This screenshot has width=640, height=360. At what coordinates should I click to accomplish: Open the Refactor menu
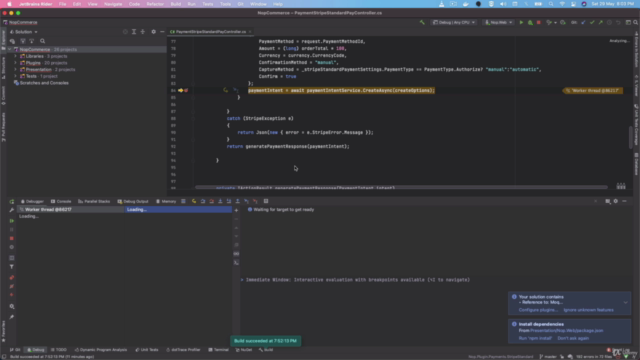(155, 4)
